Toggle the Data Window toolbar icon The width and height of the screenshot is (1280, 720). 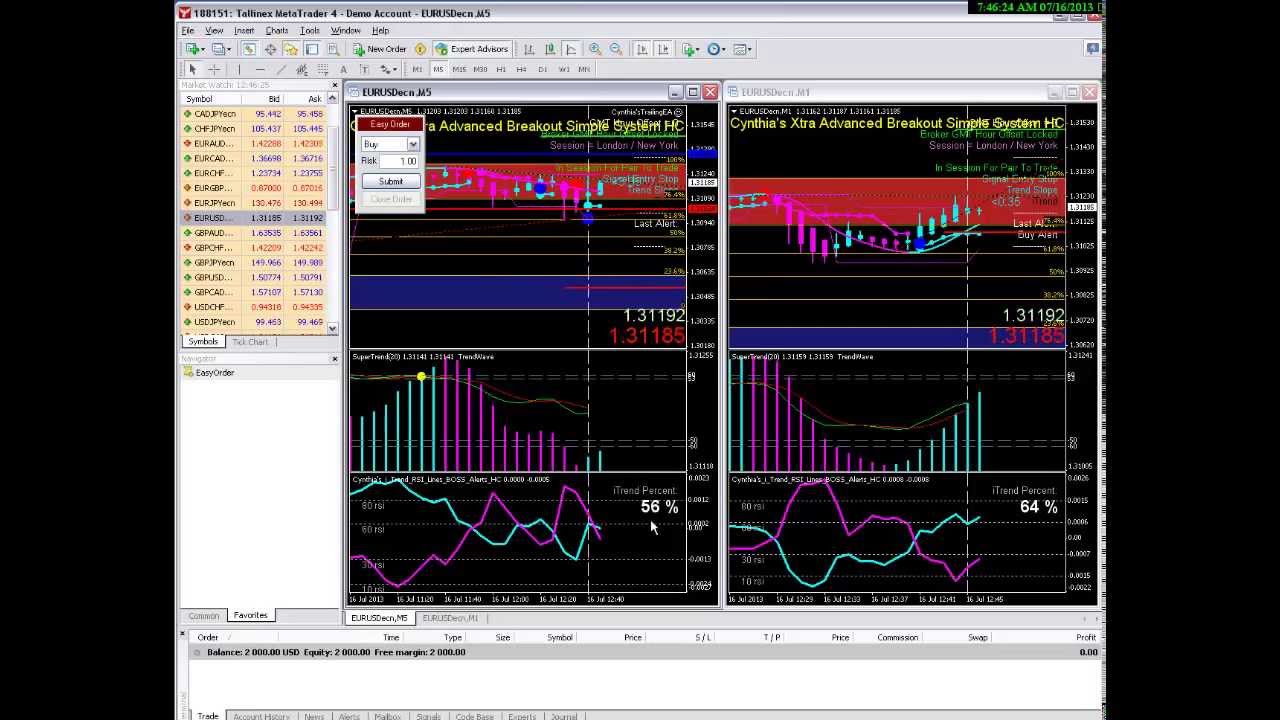270,49
